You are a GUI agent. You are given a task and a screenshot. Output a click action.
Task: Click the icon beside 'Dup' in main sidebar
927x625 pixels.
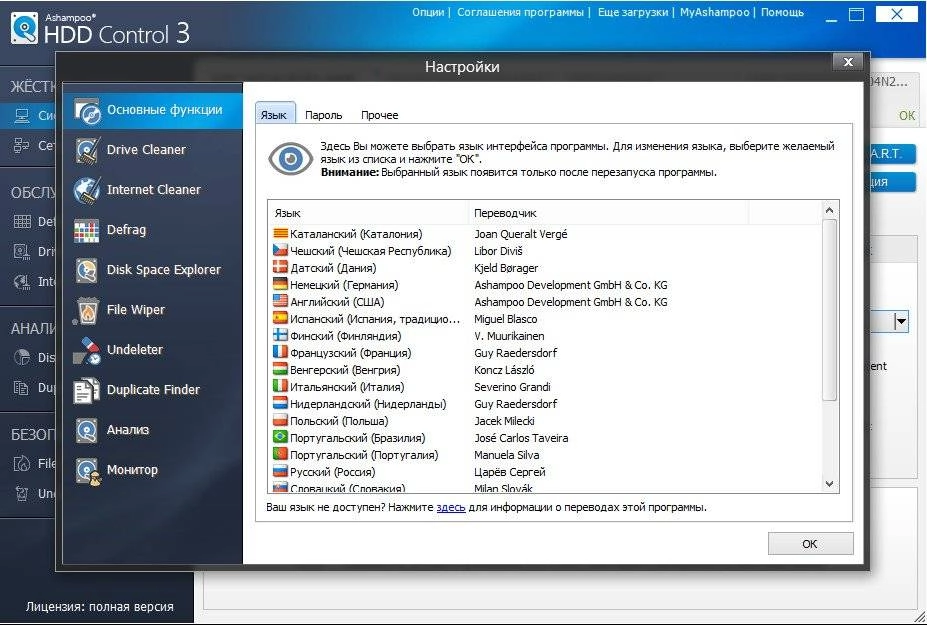coord(22,388)
